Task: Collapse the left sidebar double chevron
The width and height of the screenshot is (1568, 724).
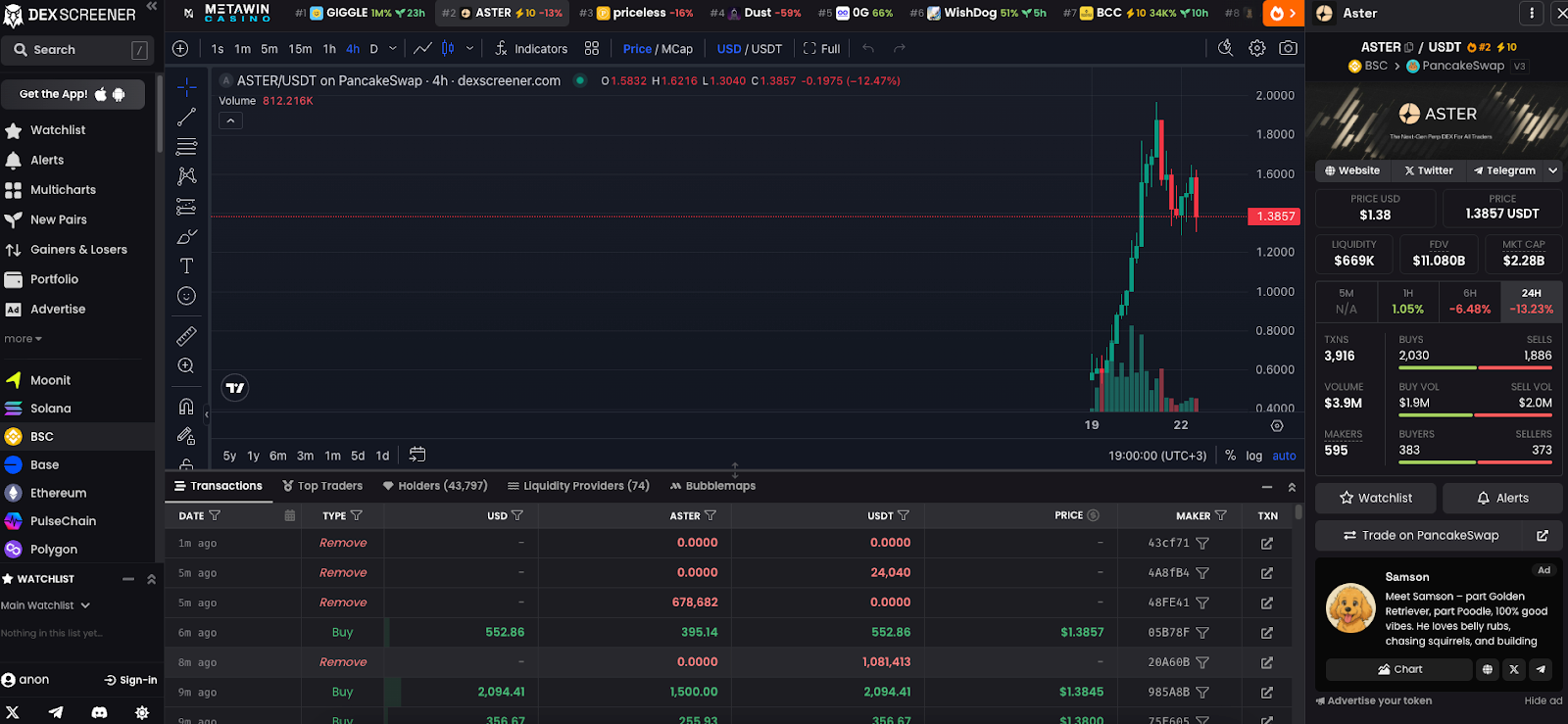Action: click(x=152, y=7)
